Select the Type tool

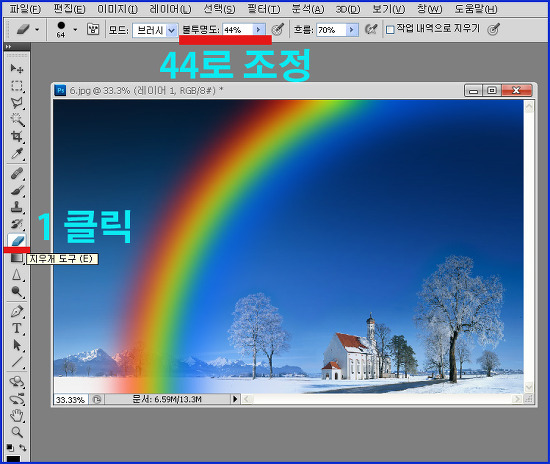click(x=16, y=328)
